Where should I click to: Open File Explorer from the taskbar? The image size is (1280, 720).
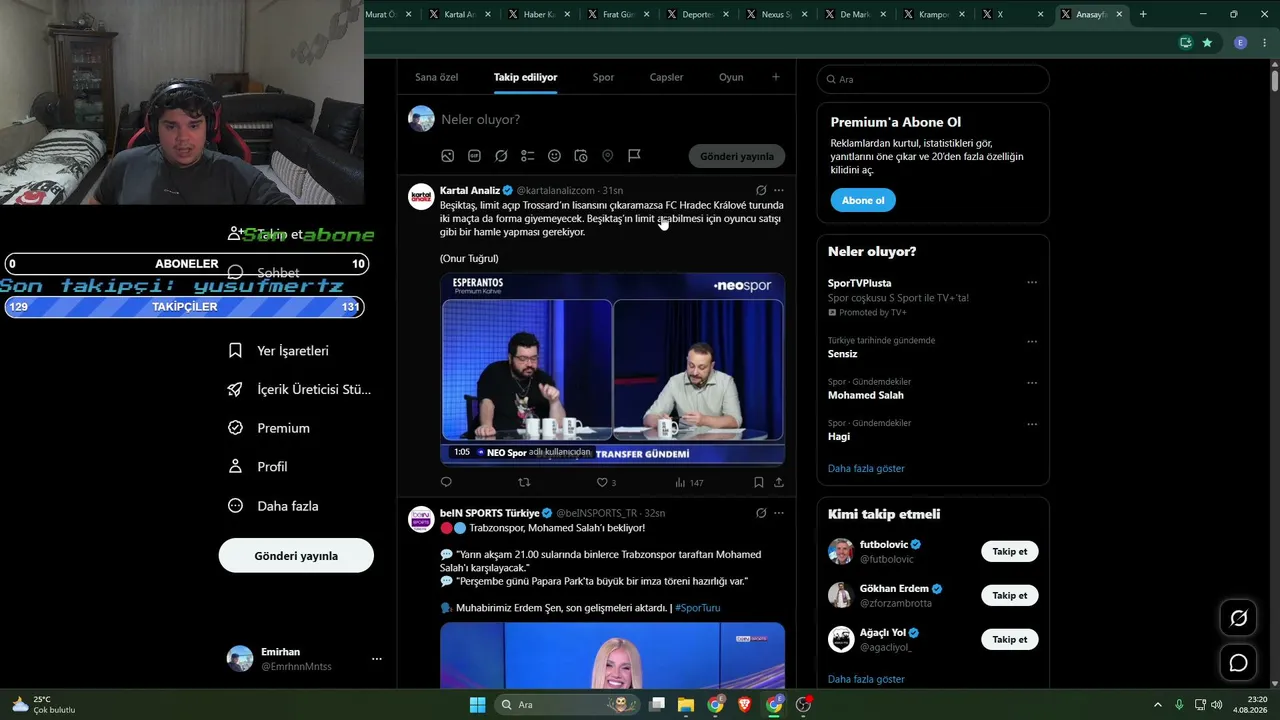(686, 704)
